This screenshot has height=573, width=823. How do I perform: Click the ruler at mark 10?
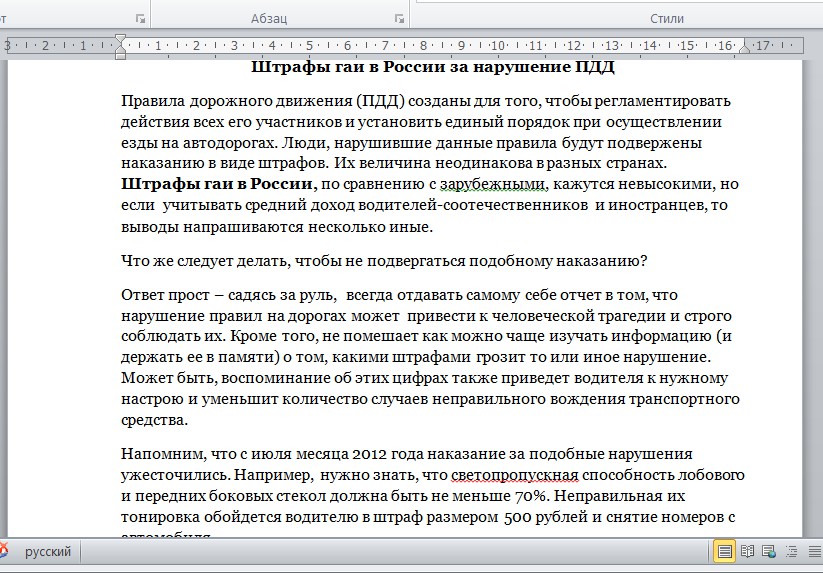498,46
